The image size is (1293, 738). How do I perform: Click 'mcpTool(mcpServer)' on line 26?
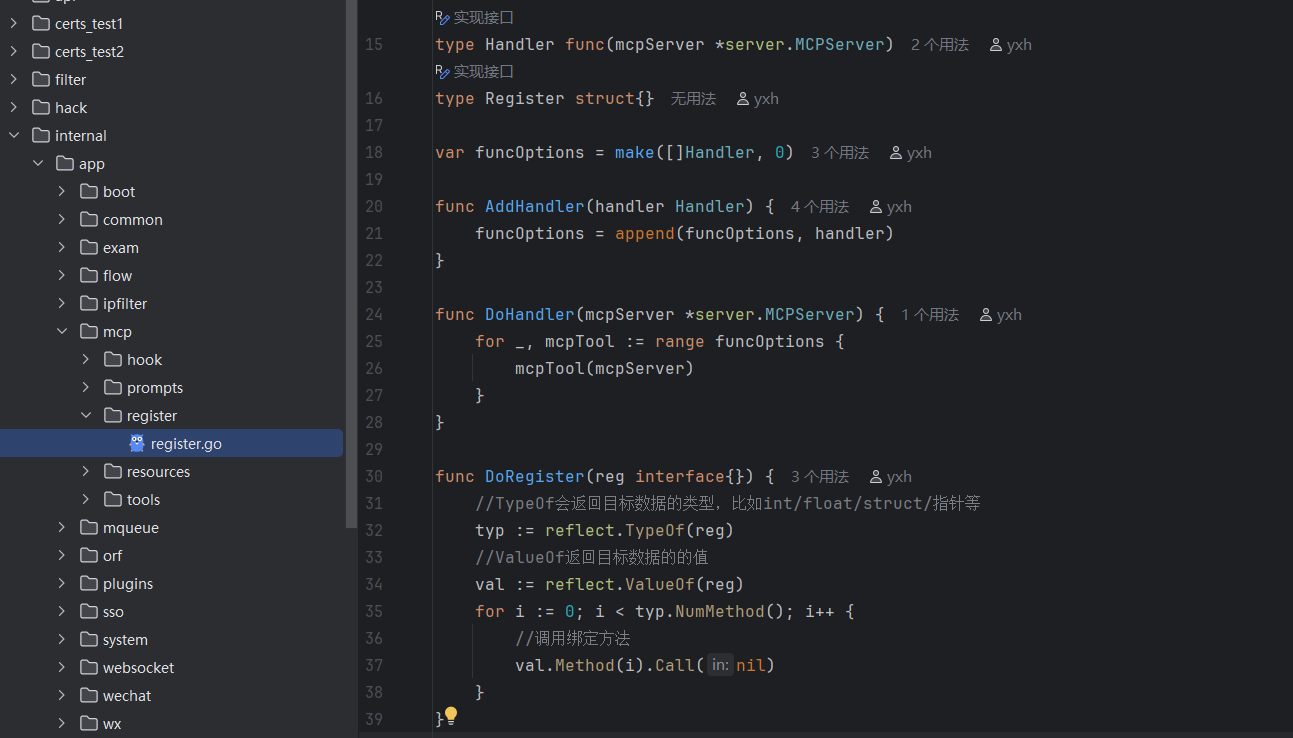click(x=604, y=368)
